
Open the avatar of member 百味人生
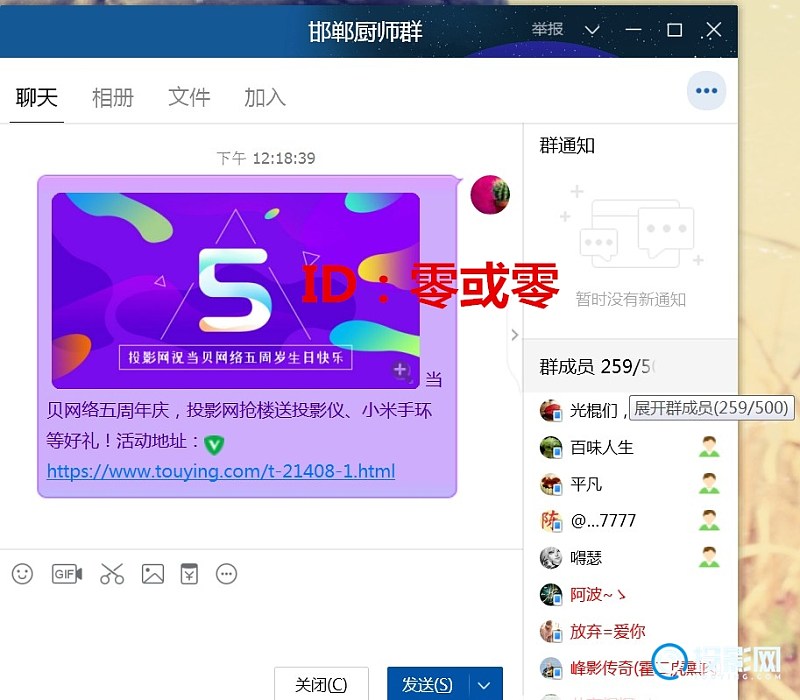coord(551,447)
